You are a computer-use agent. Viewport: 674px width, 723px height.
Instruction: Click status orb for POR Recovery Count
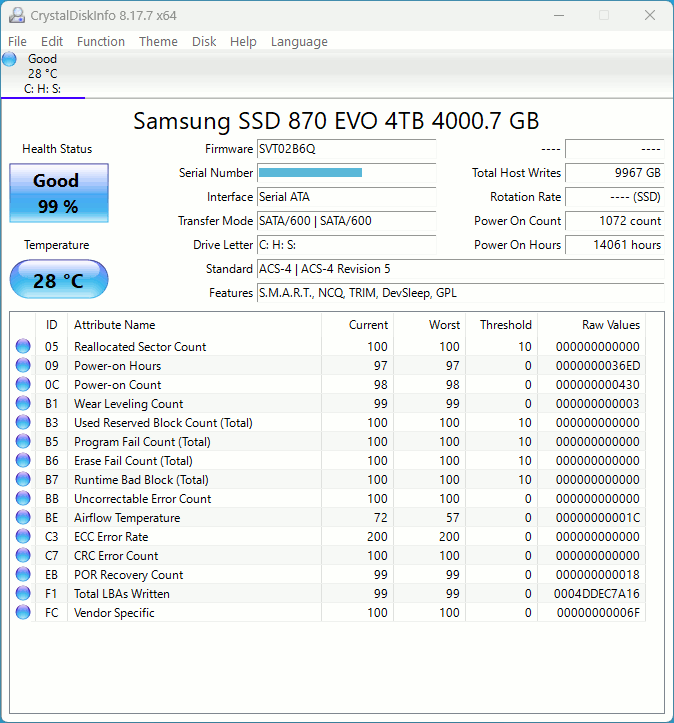23,574
